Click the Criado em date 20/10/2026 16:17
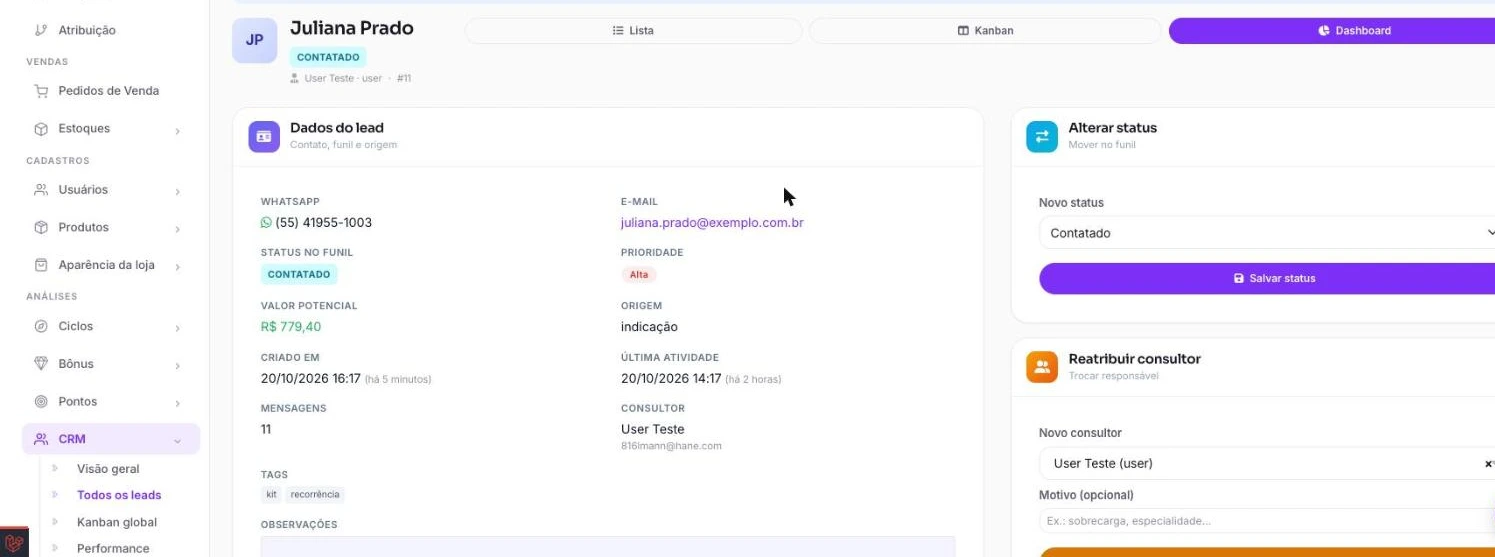The height and width of the screenshot is (557, 1495). click(311, 379)
